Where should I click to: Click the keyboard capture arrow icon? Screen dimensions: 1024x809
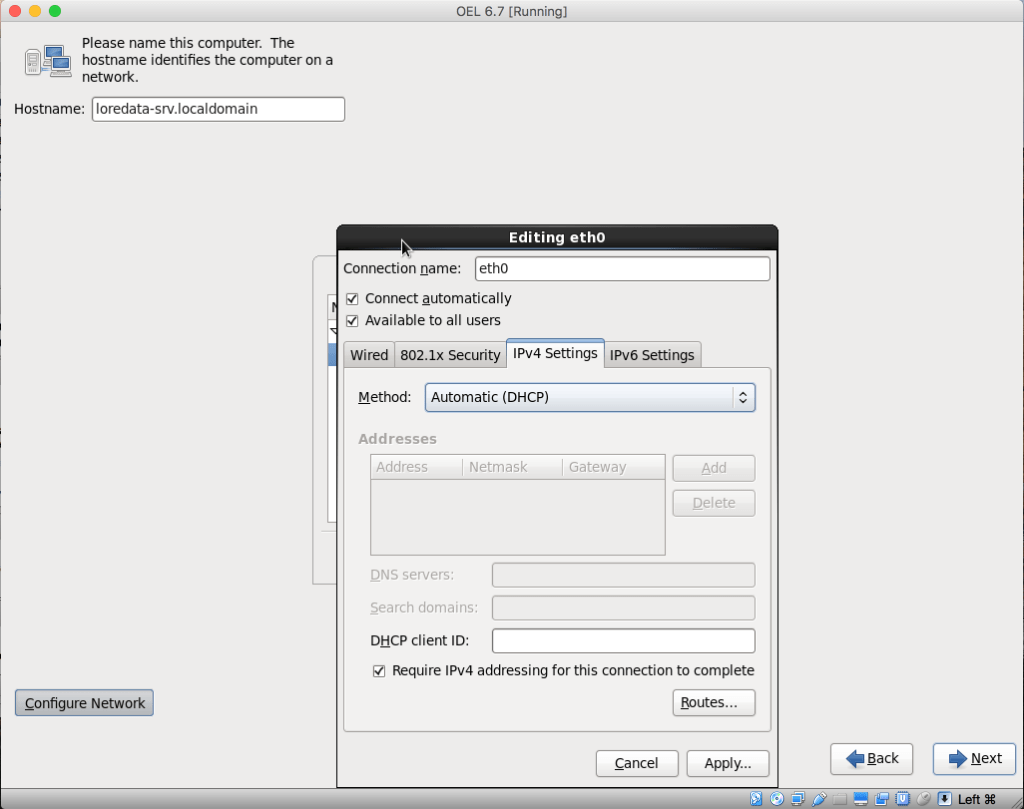pos(944,799)
